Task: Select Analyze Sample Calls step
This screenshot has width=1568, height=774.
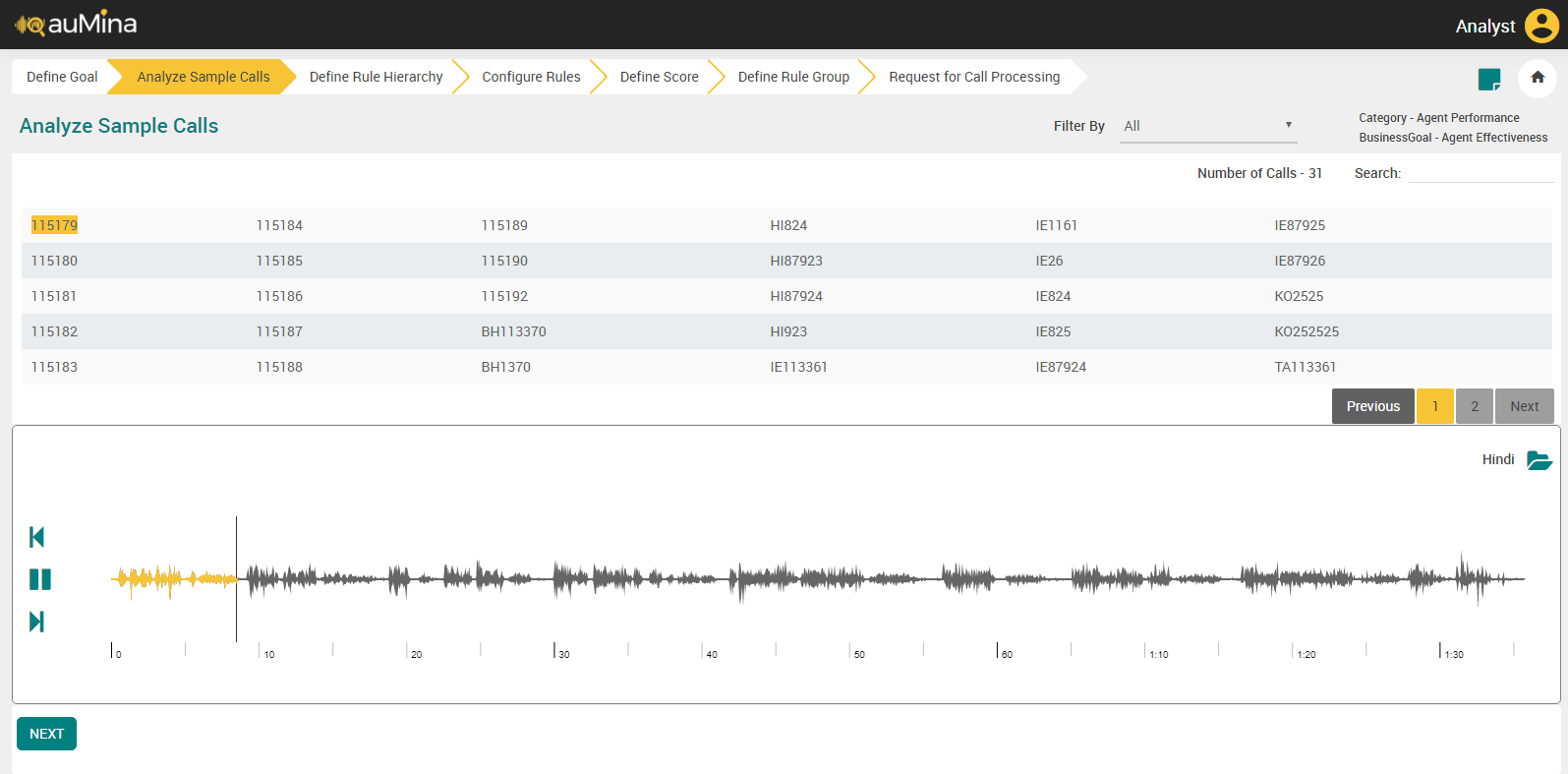Action: pos(203,77)
